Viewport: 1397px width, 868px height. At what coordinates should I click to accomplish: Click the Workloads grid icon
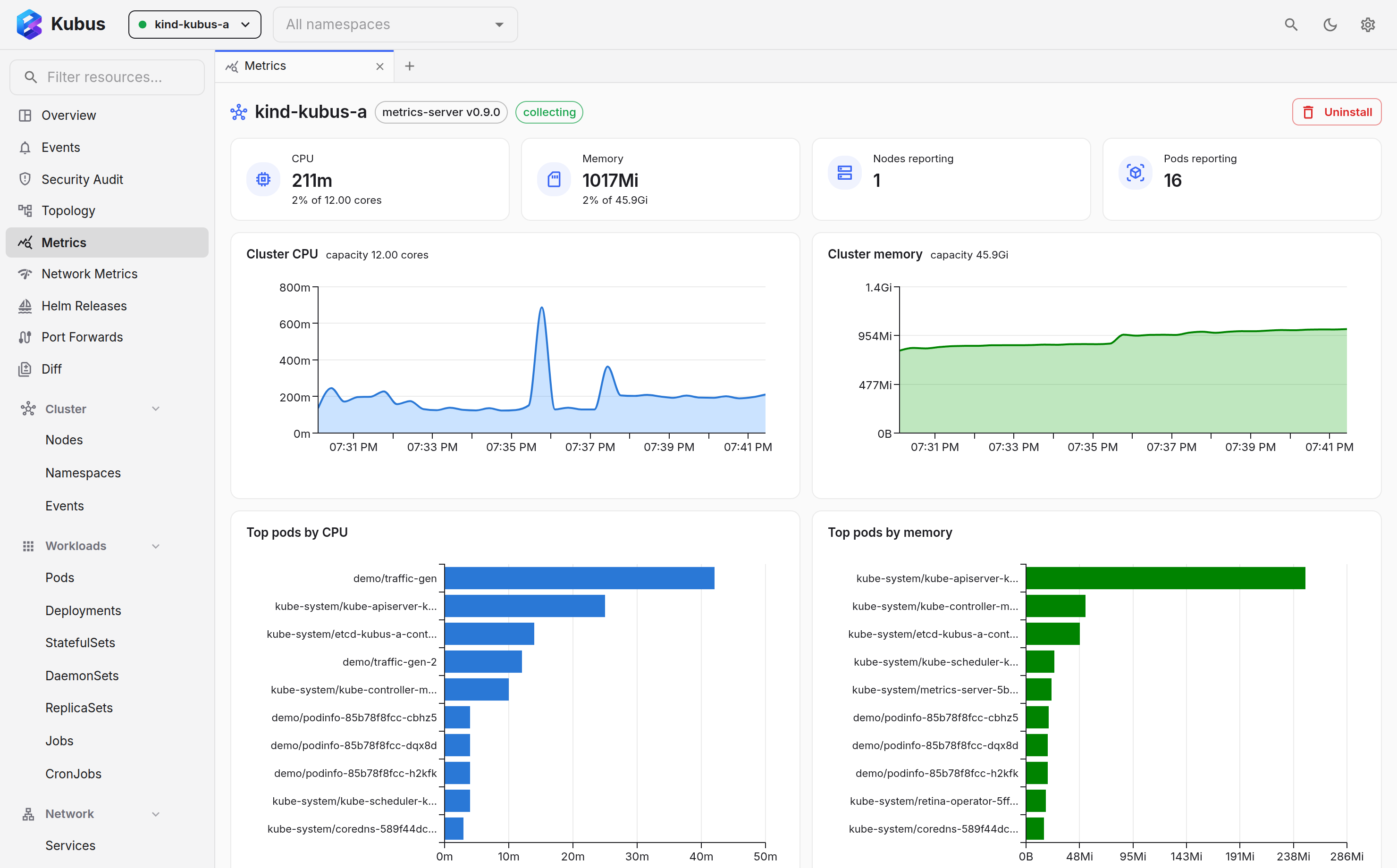coord(28,546)
